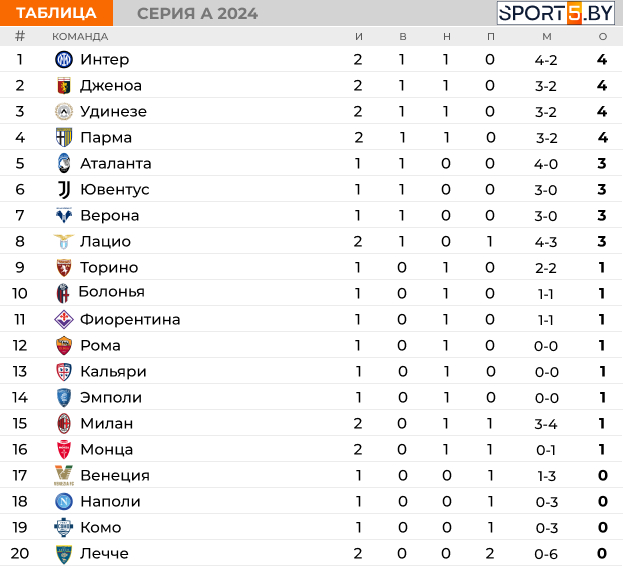This screenshot has height=574, width=623.
Task: Click the М goals column header
Action: pos(547,37)
